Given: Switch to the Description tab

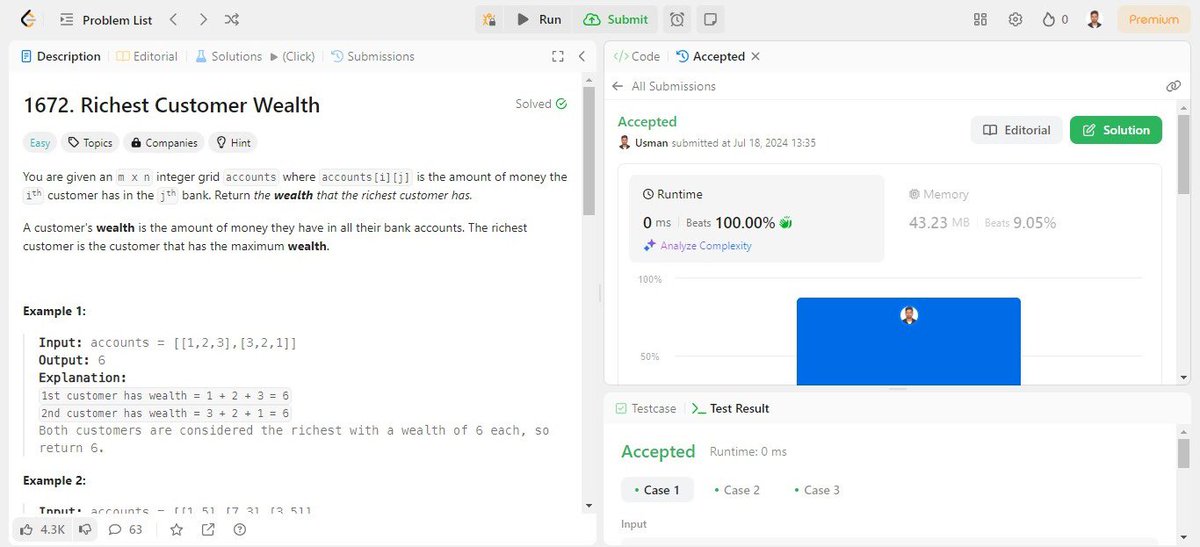Looking at the screenshot, I should coord(61,56).
